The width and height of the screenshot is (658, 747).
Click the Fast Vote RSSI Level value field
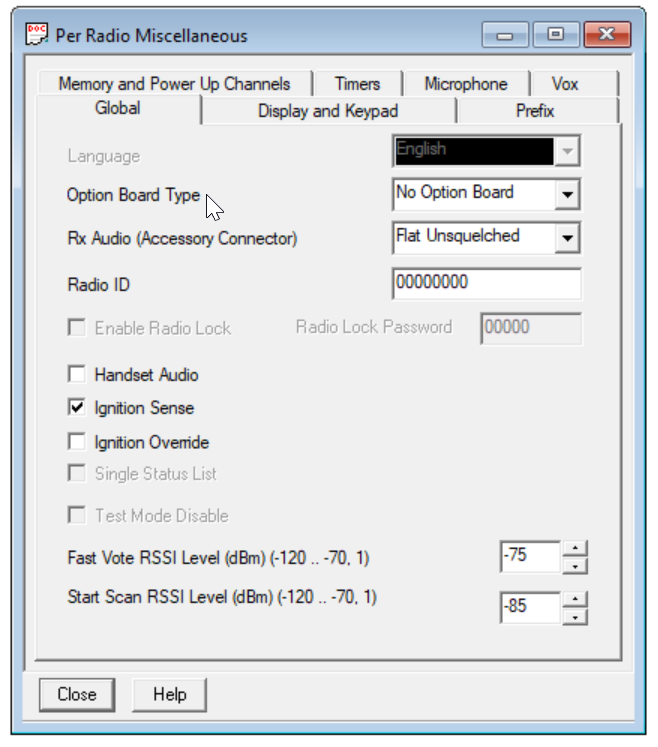pyautogui.click(x=529, y=557)
